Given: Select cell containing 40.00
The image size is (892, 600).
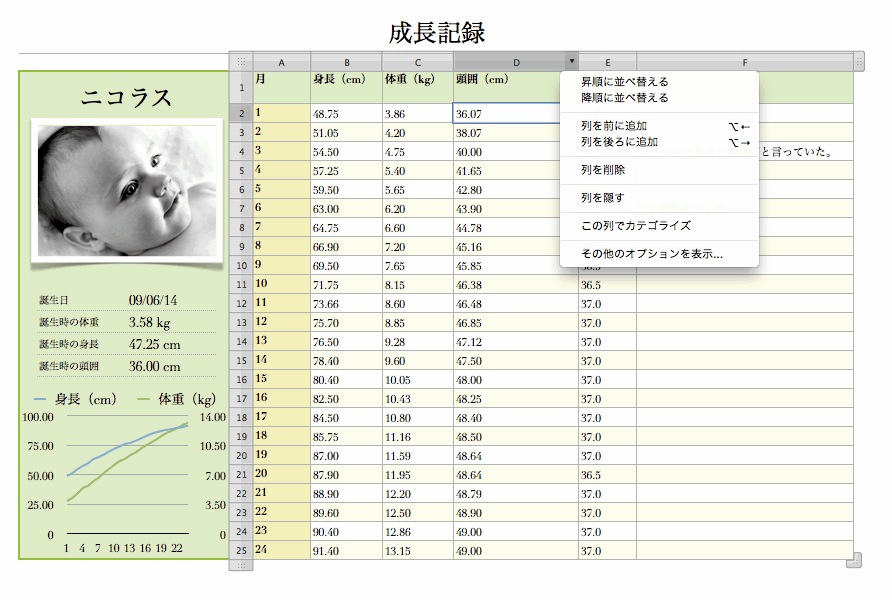Looking at the screenshot, I should coord(506,152).
